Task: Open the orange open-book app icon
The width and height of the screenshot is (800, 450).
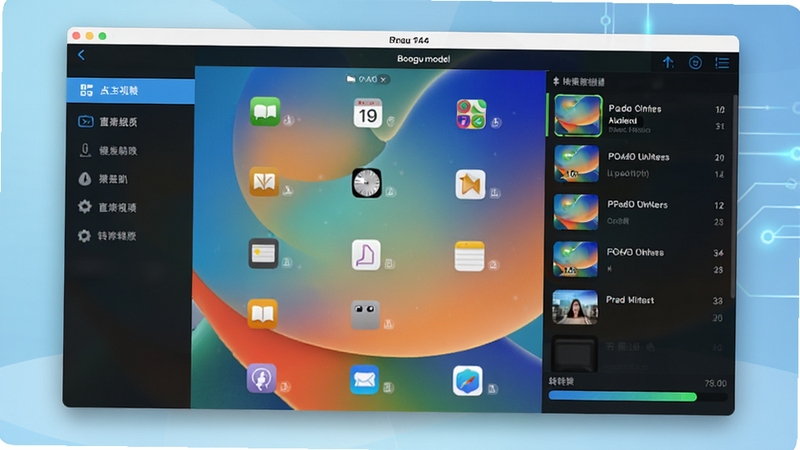Action: (x=262, y=314)
